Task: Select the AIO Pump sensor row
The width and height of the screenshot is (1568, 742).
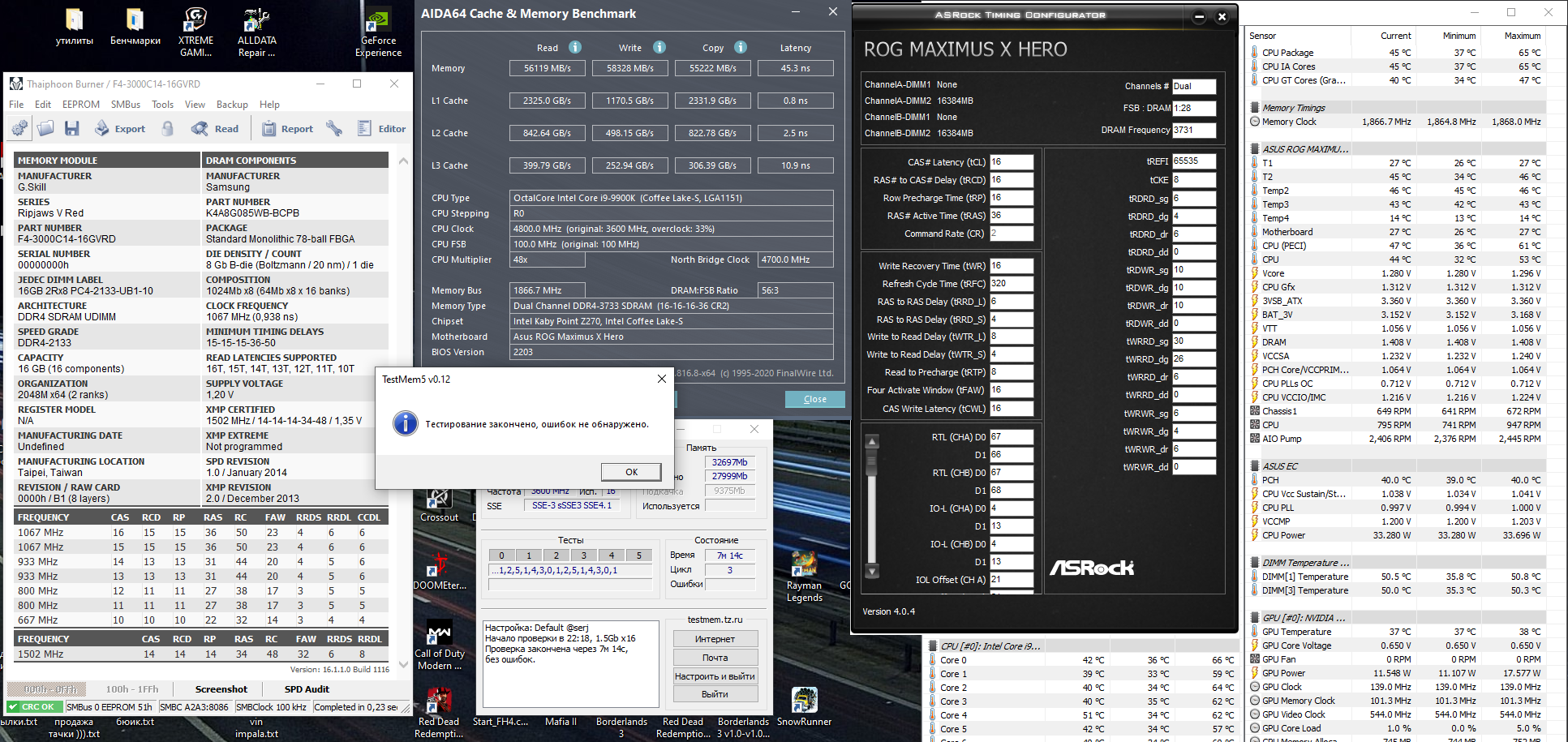Action: pos(1395,439)
